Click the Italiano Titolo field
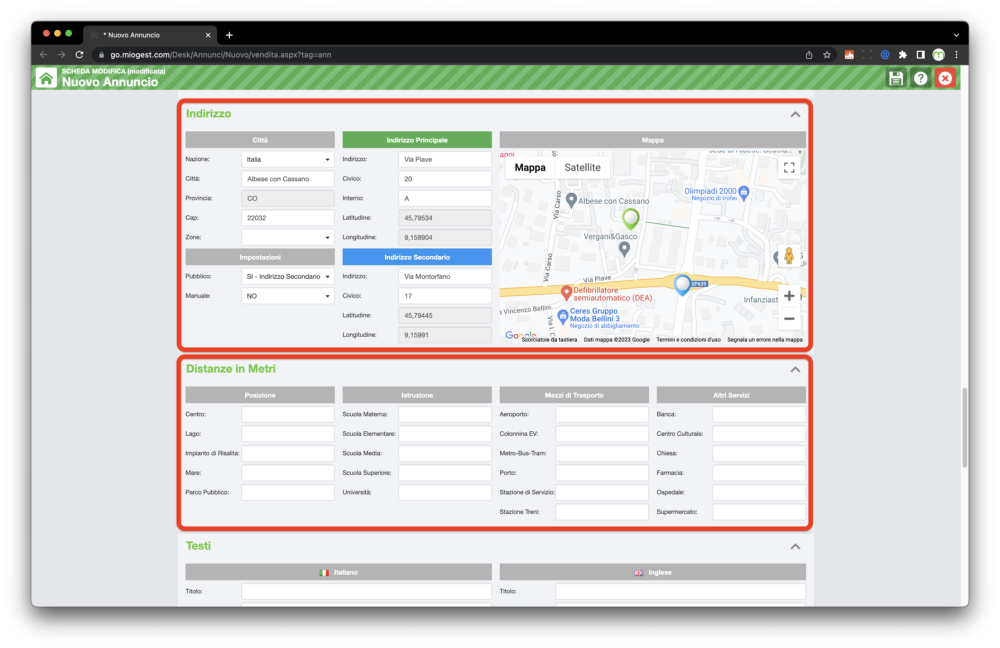 point(367,592)
